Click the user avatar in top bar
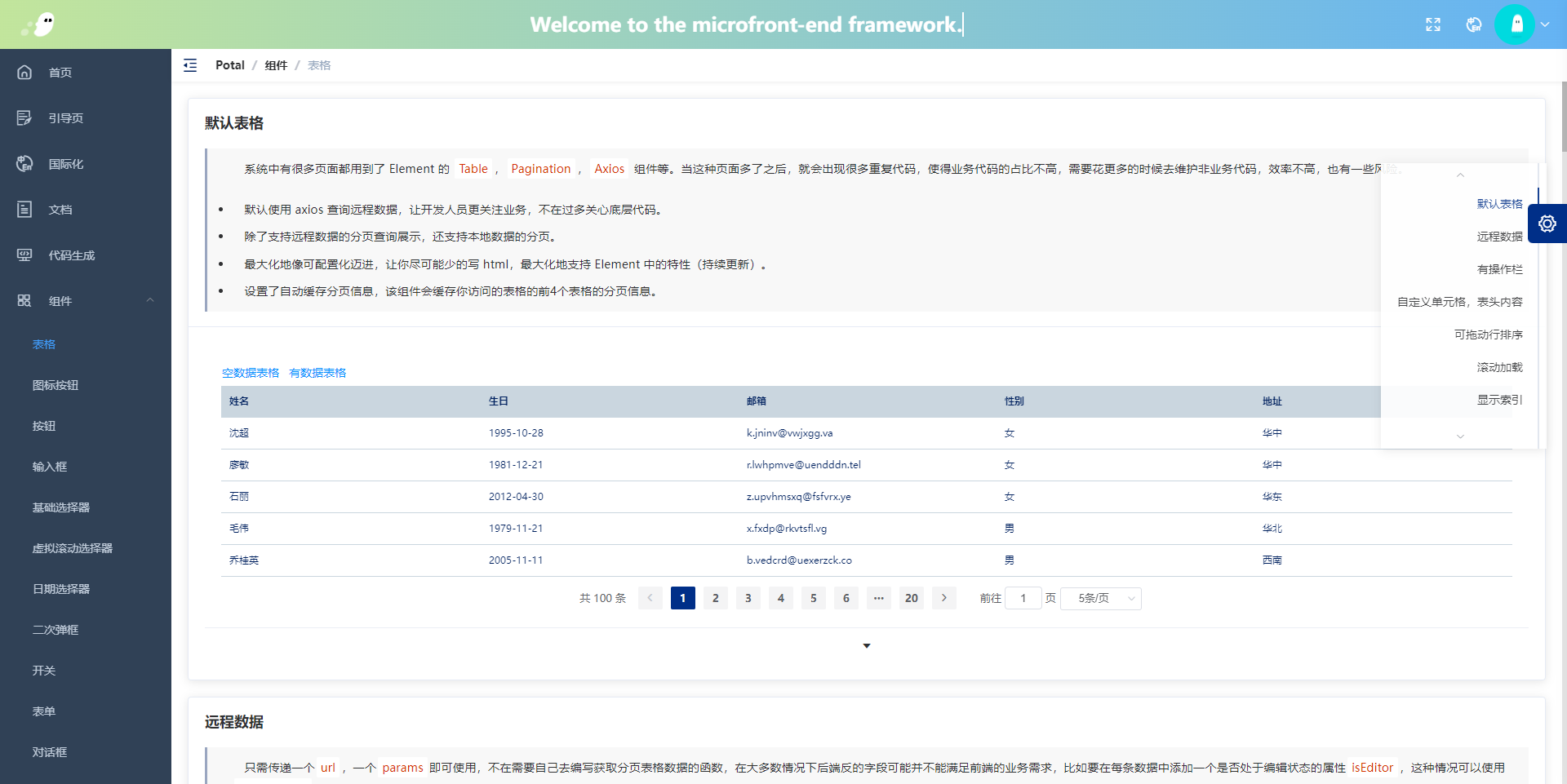 pos(1516,24)
